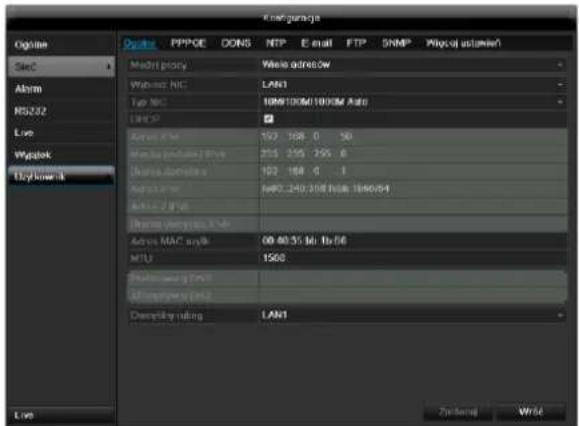The width and height of the screenshot is (579, 426).
Task: Open NIC type dropdown 10M/100M/1000M Auto
Action: pos(413,102)
